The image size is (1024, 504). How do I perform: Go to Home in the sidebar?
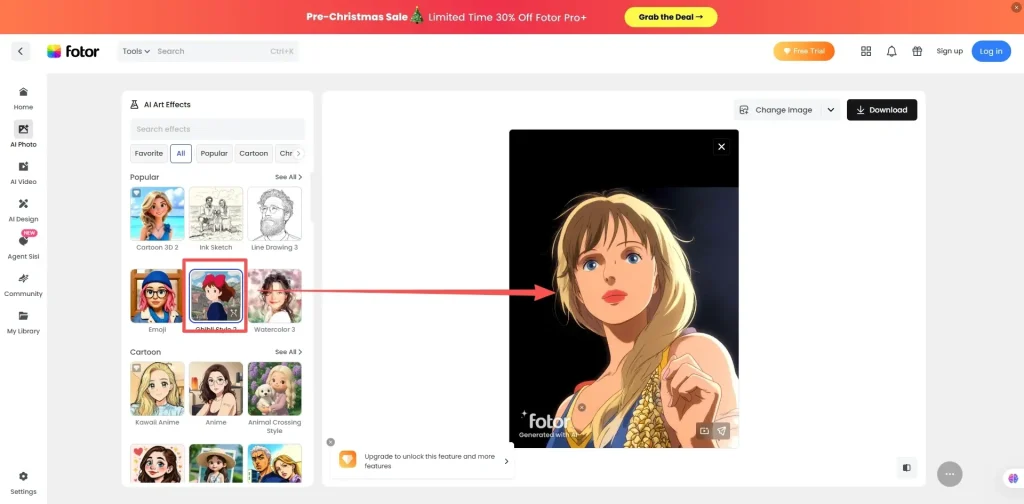point(24,98)
